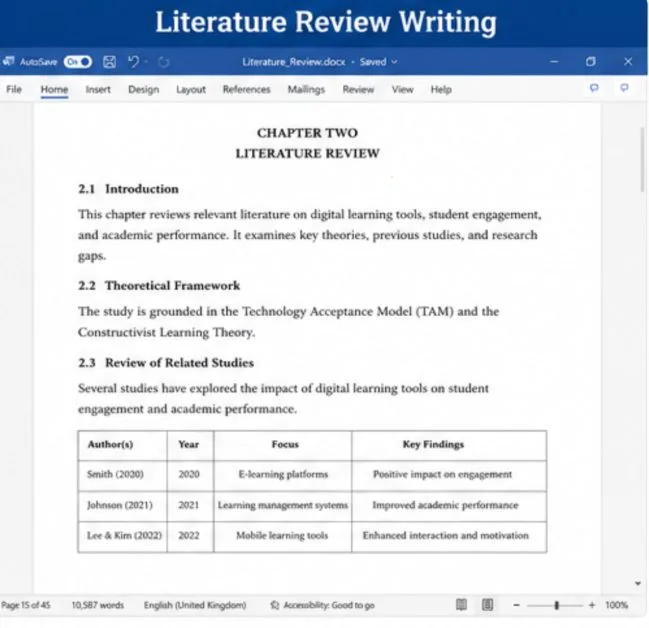Click the Lee & Kim (2022) cell
This screenshot has height=628, width=649.
point(123,537)
